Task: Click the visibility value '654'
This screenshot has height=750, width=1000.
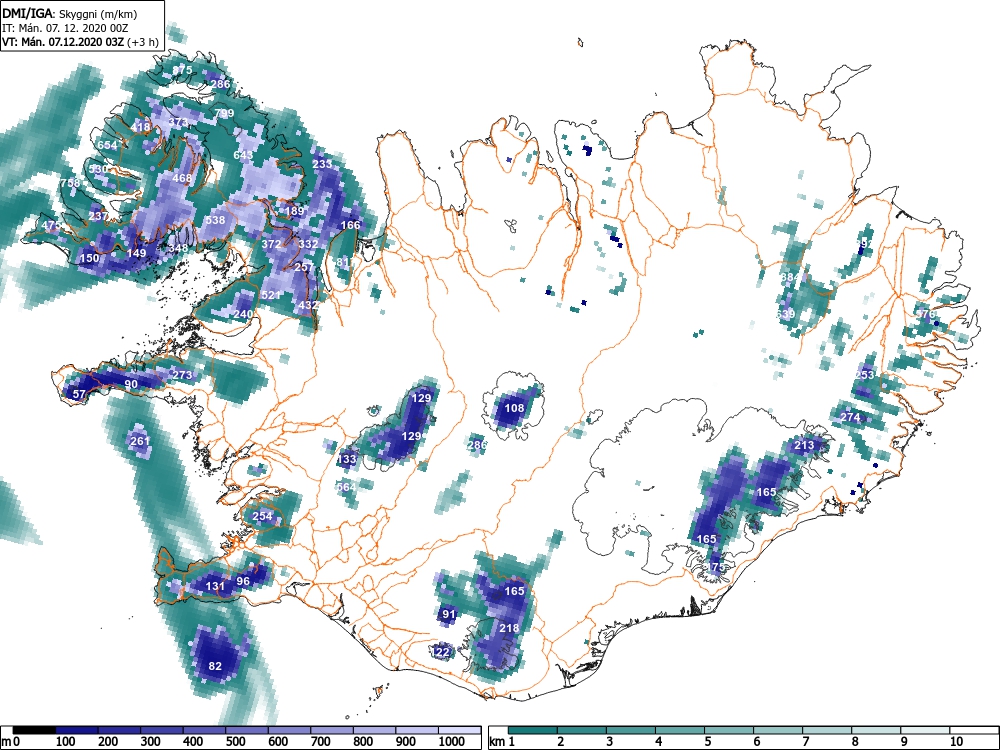Action: tap(107, 145)
